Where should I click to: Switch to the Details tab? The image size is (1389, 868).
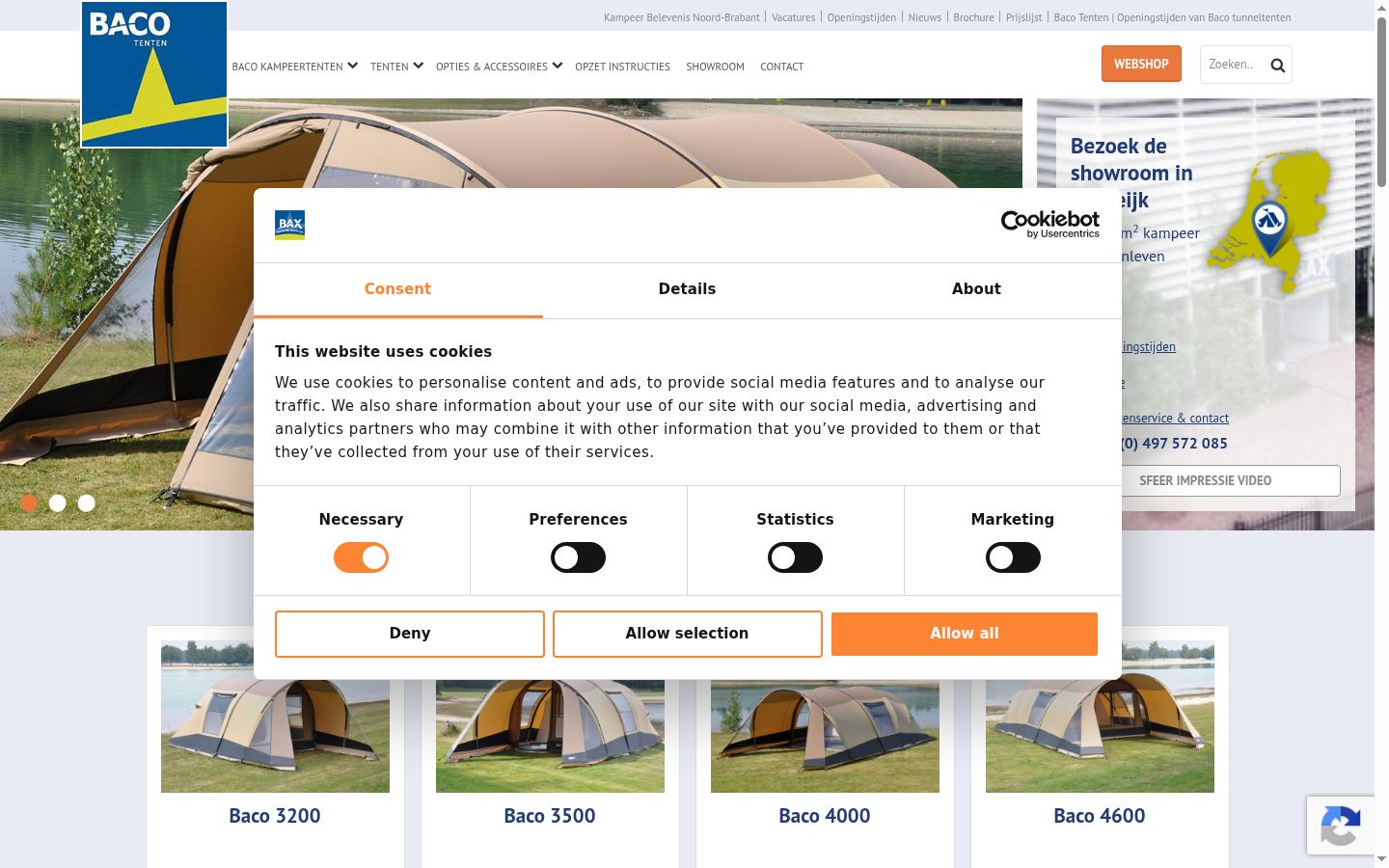(687, 289)
